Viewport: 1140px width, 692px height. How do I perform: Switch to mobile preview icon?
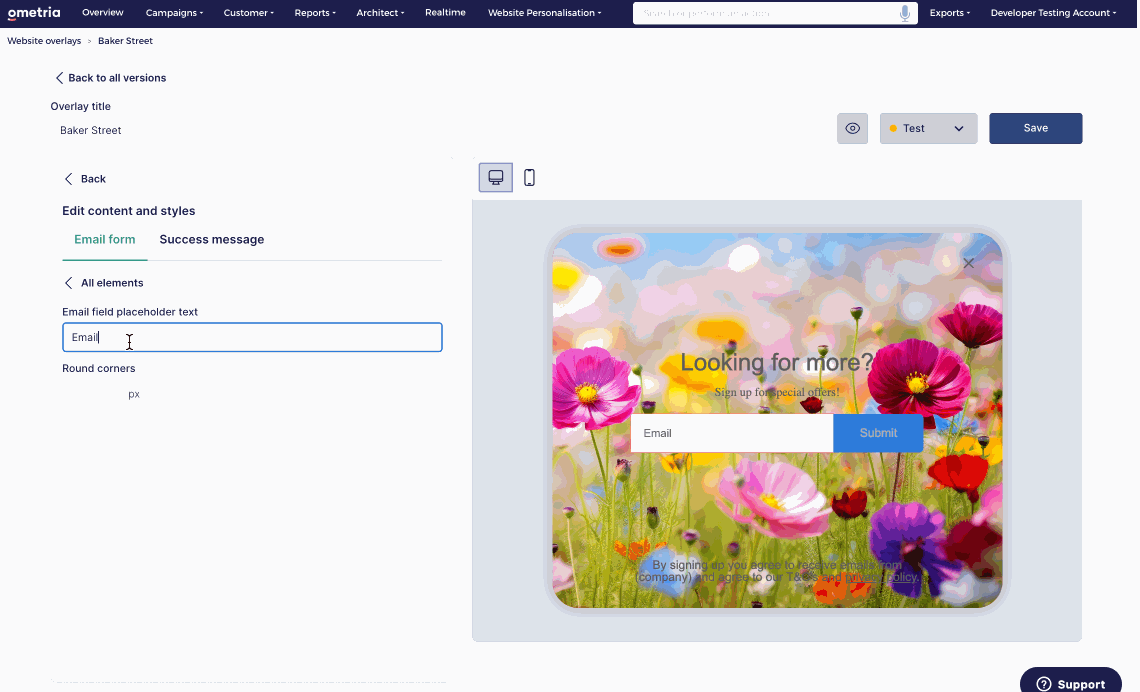(x=529, y=177)
